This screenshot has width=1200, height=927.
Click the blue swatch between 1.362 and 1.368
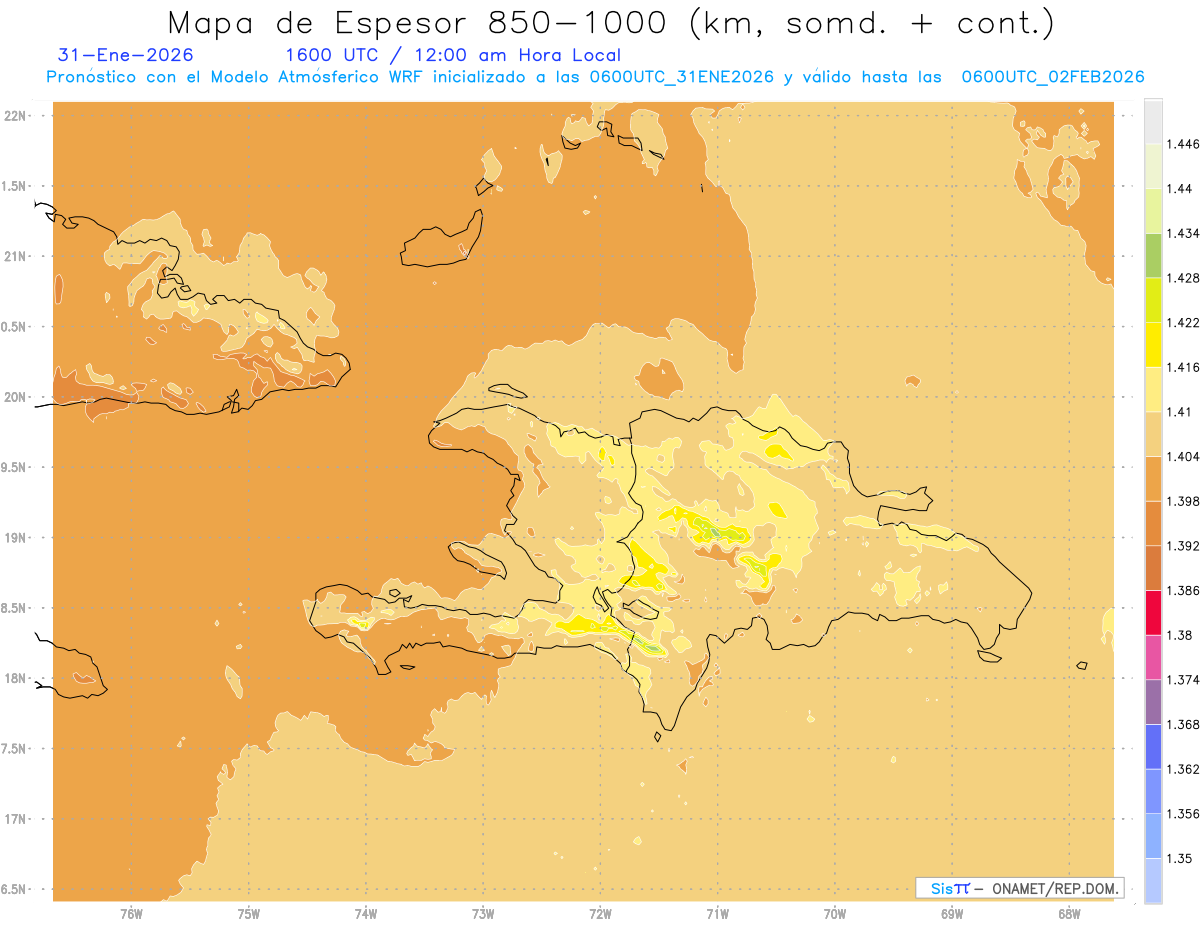[1153, 746]
